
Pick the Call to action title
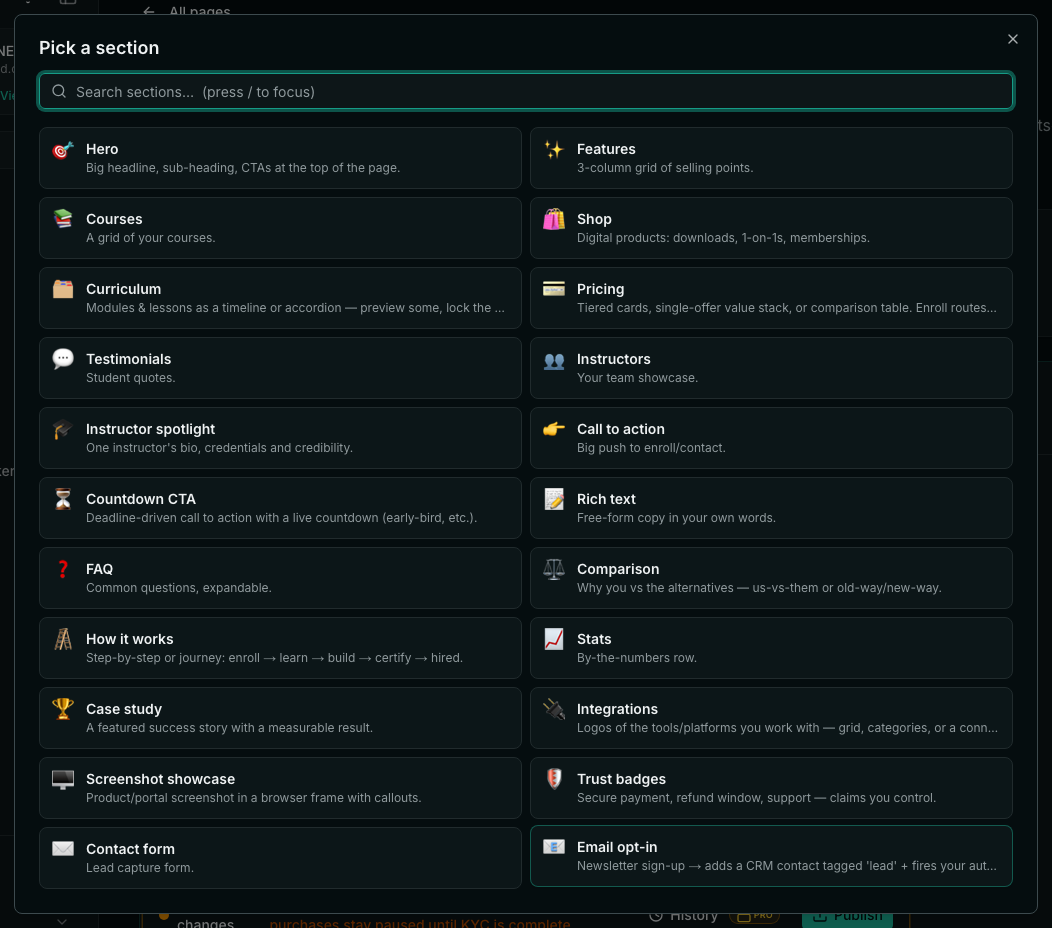coord(621,429)
